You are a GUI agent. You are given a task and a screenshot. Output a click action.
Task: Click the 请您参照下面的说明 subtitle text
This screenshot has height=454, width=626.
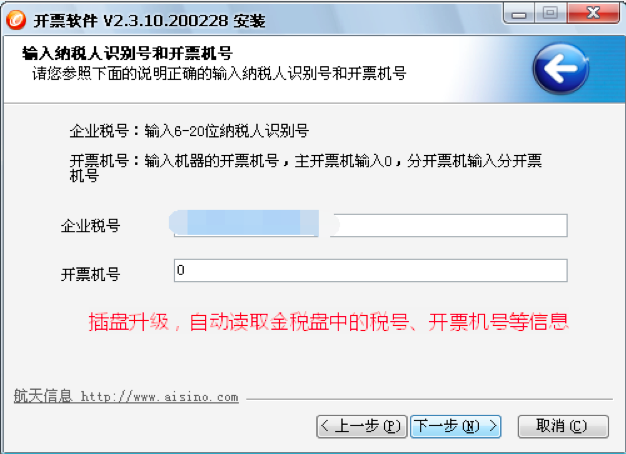click(219, 73)
